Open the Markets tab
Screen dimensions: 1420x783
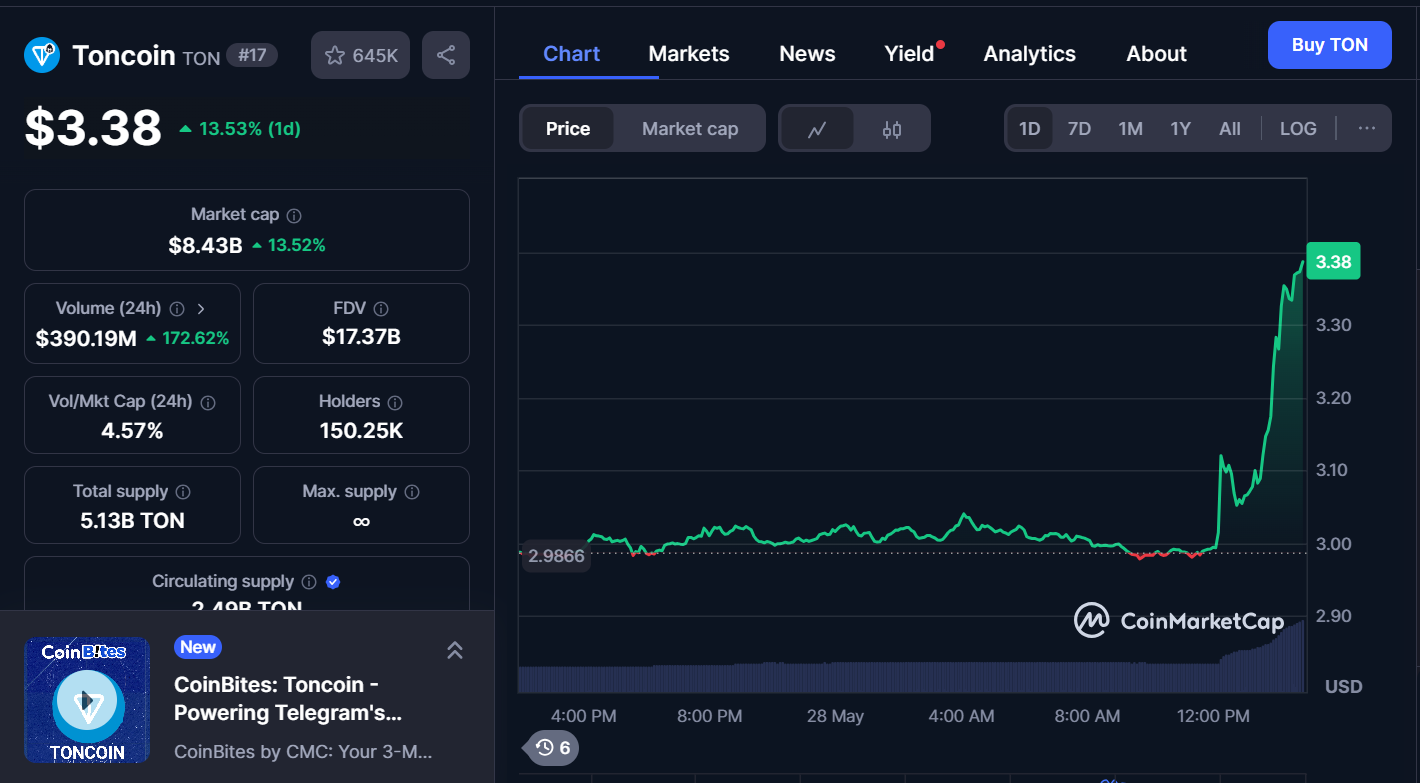coord(689,54)
